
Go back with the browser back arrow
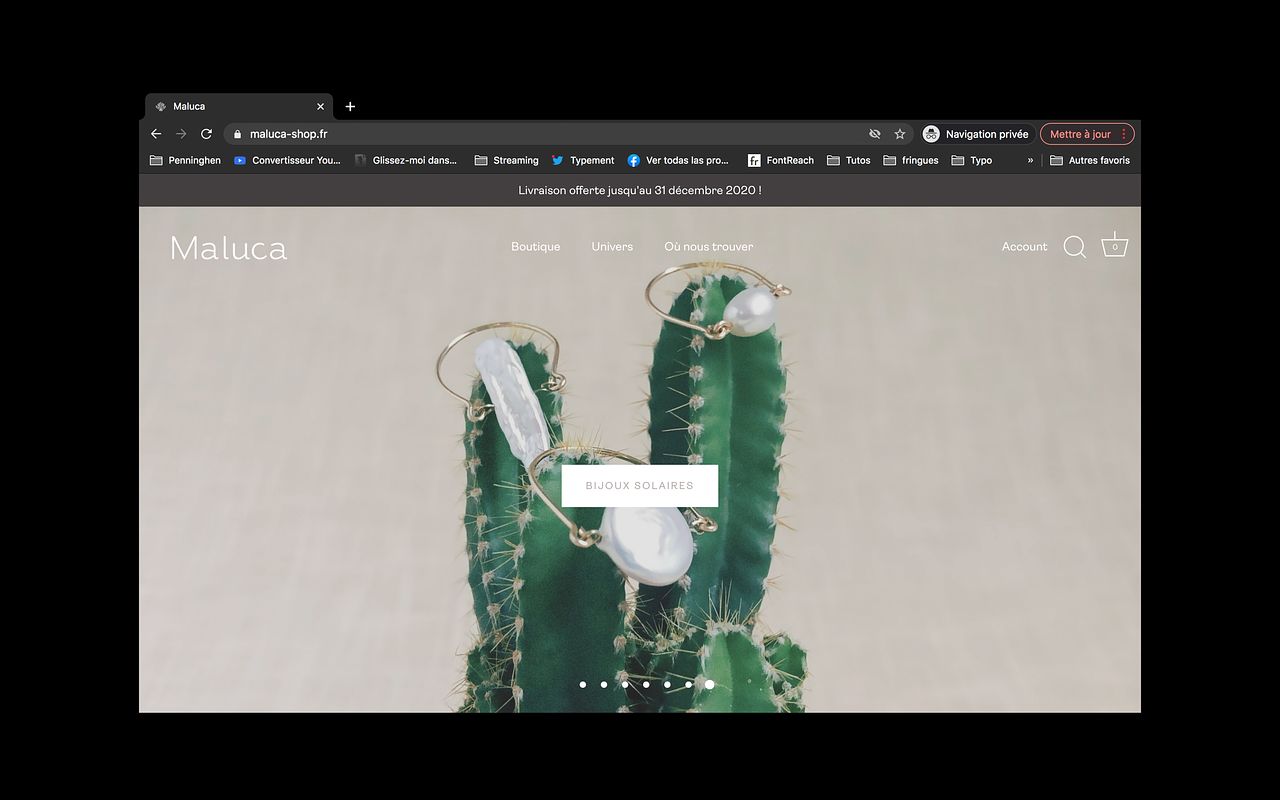[x=156, y=134]
